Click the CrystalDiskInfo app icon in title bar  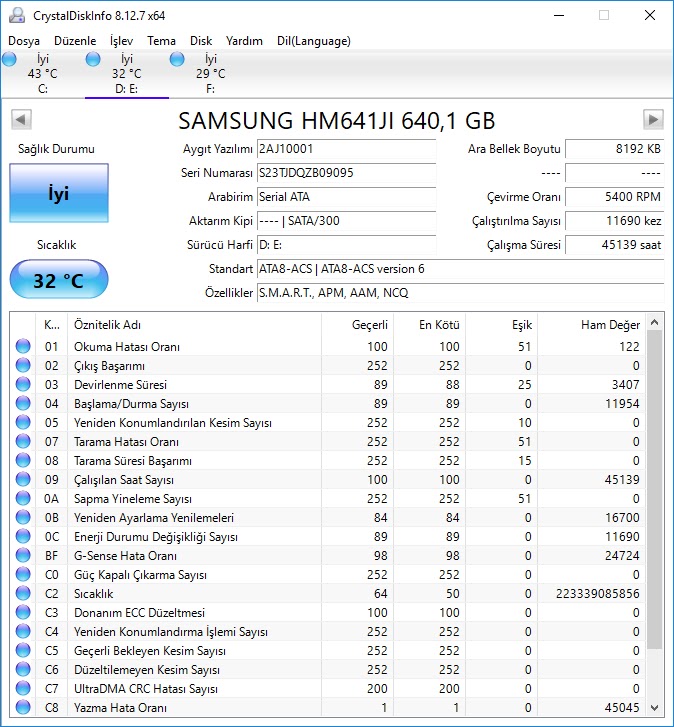[17, 15]
